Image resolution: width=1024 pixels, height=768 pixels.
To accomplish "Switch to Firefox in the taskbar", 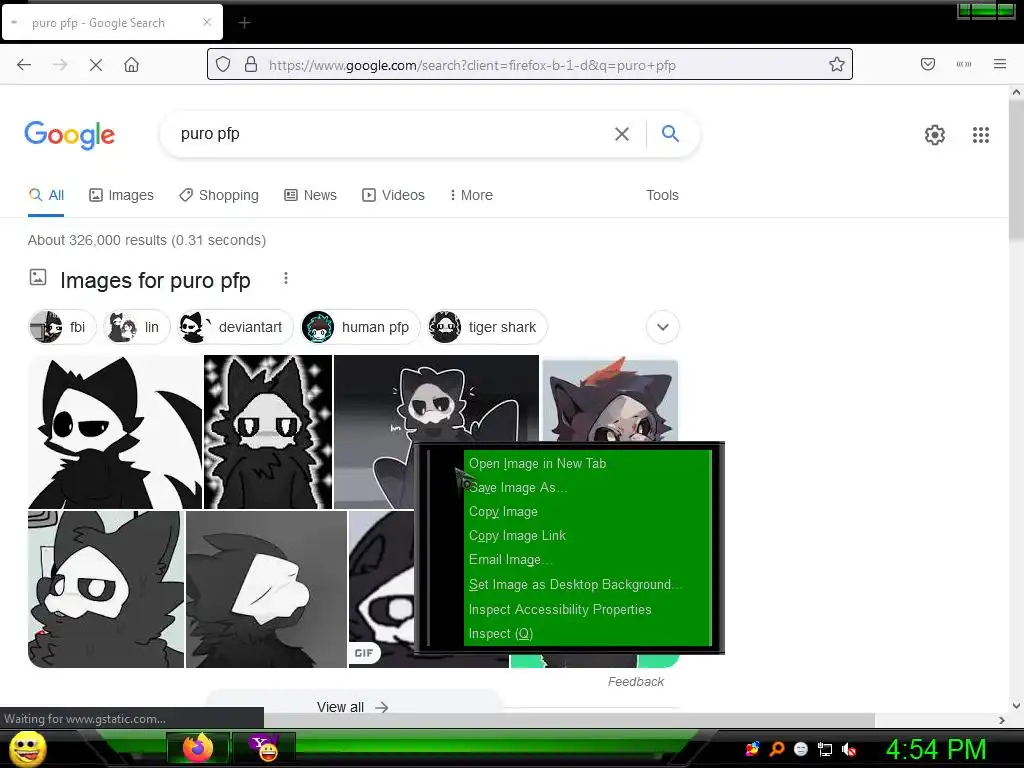I will coord(198,747).
